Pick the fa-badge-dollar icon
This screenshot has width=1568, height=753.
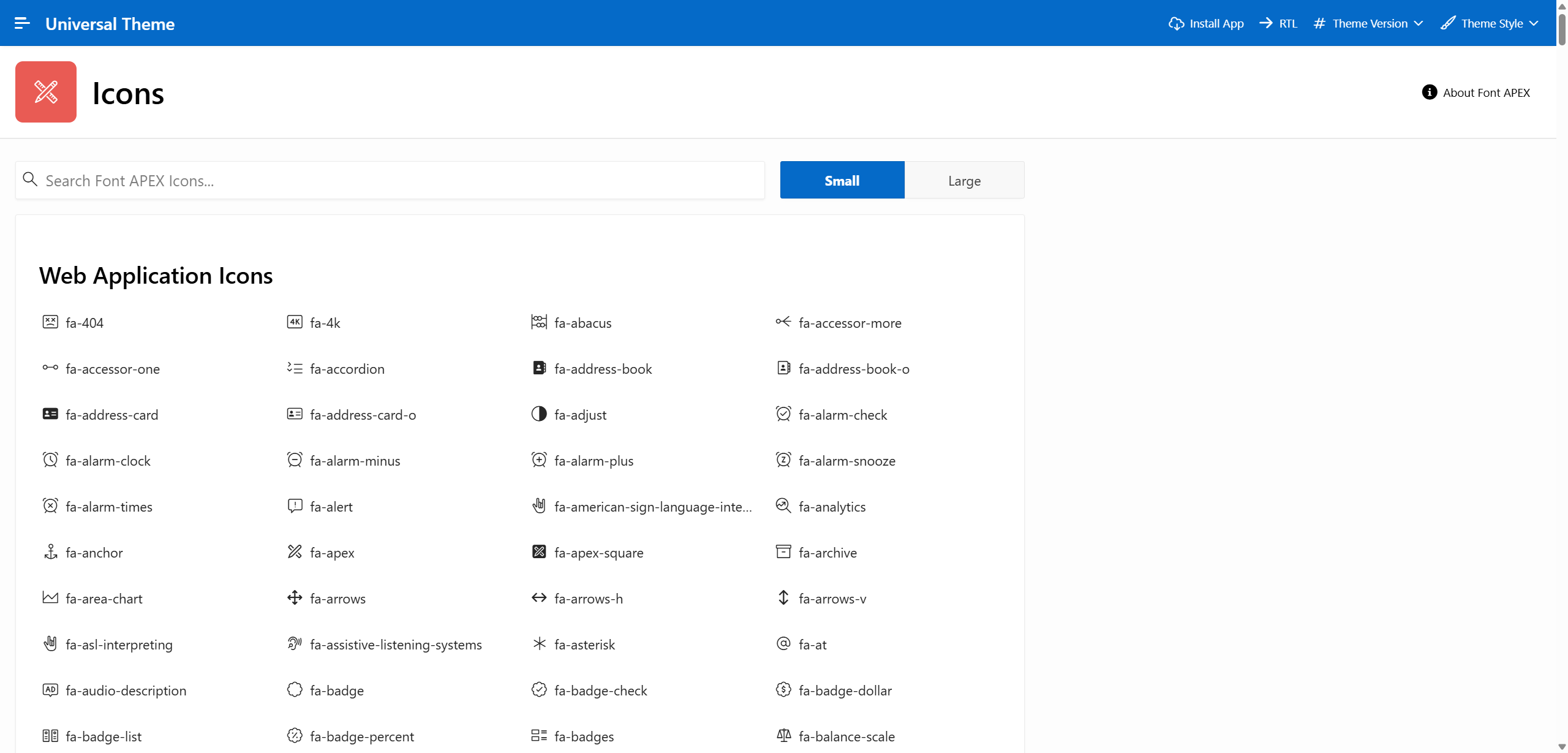point(783,690)
